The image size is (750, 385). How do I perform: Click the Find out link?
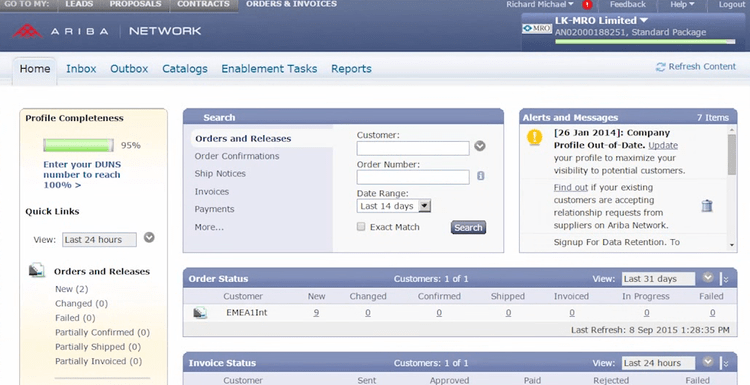pos(571,187)
